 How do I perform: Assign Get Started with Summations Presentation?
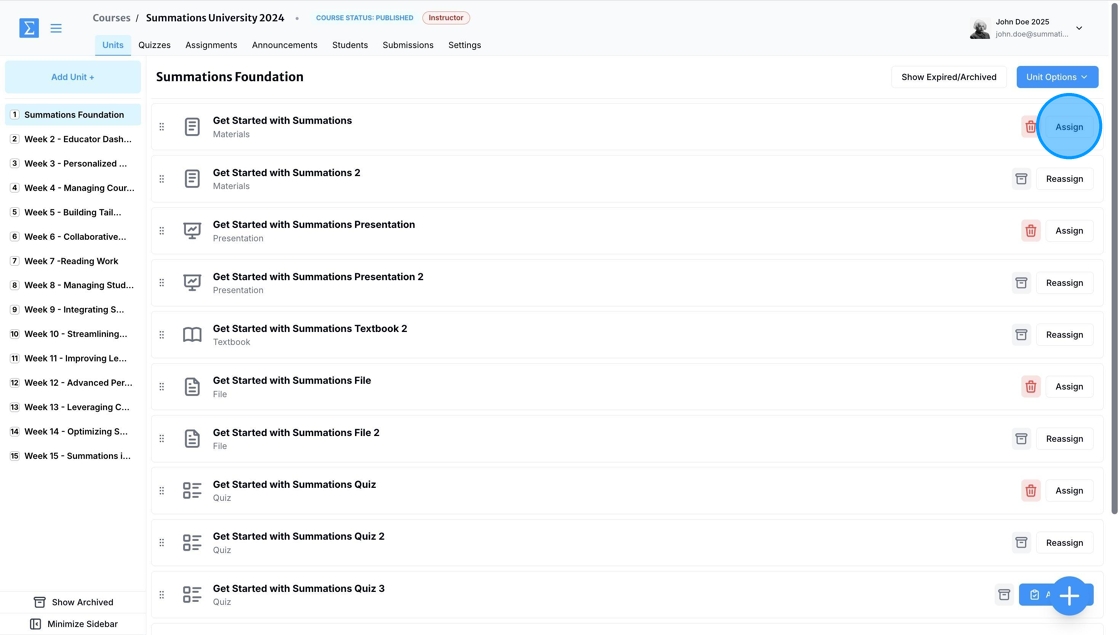pyautogui.click(x=1069, y=231)
